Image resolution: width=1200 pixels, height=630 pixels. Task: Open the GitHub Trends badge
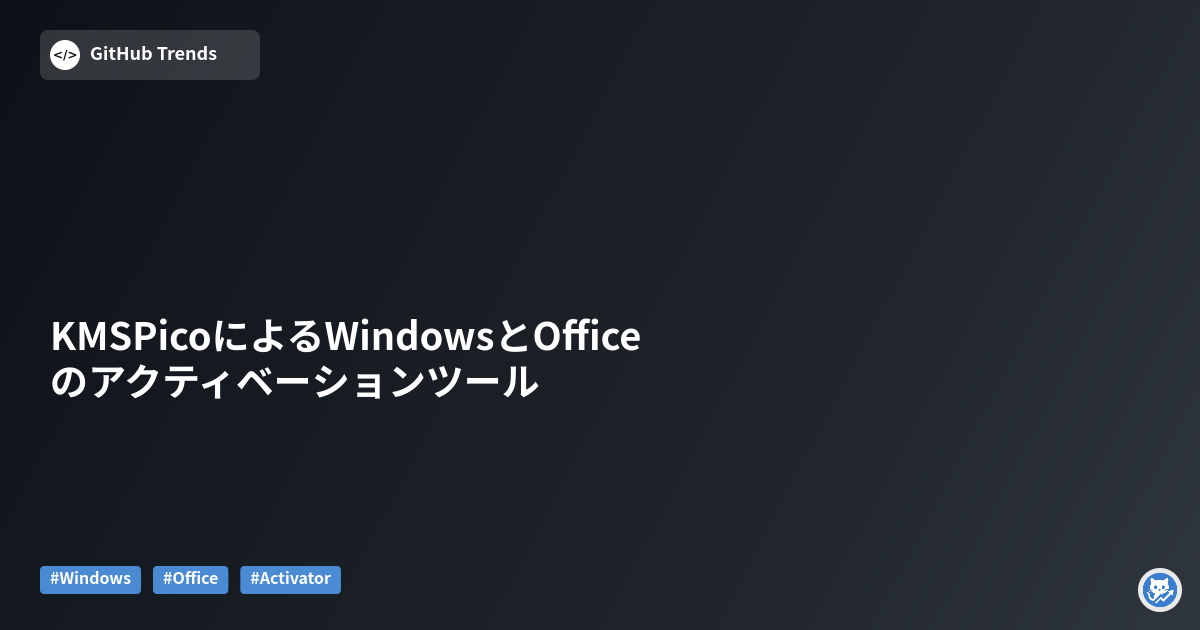point(150,55)
